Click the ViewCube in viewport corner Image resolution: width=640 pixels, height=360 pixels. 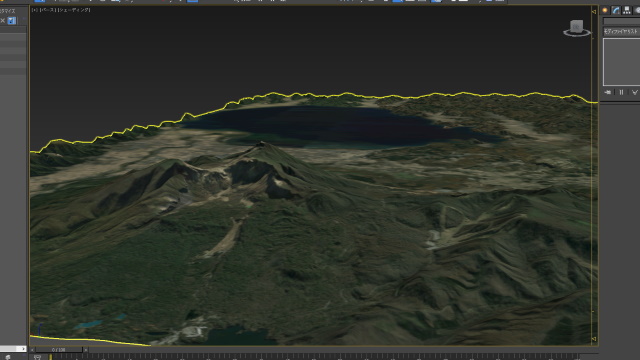[x=576, y=28]
